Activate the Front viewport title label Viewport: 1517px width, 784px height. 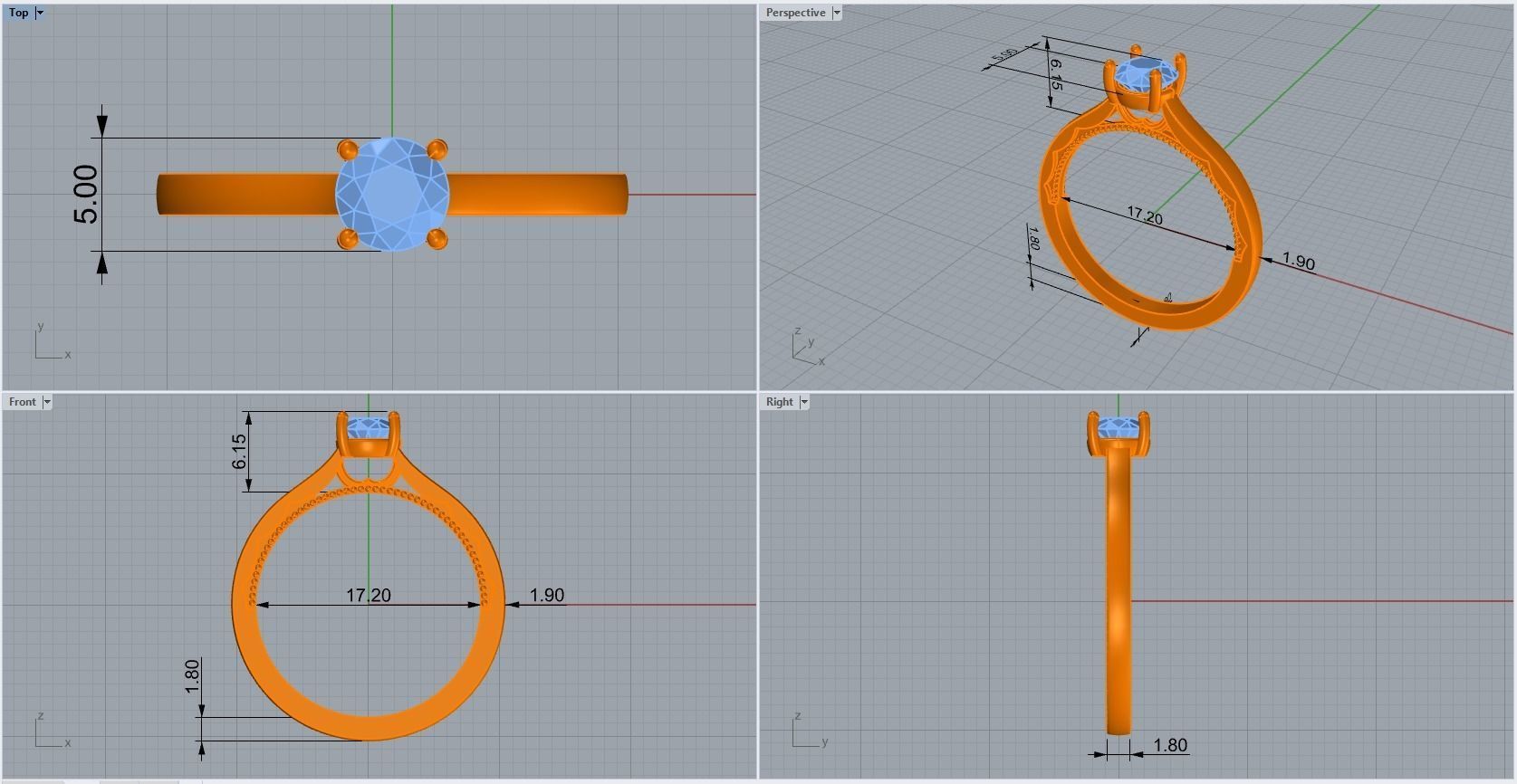23,402
